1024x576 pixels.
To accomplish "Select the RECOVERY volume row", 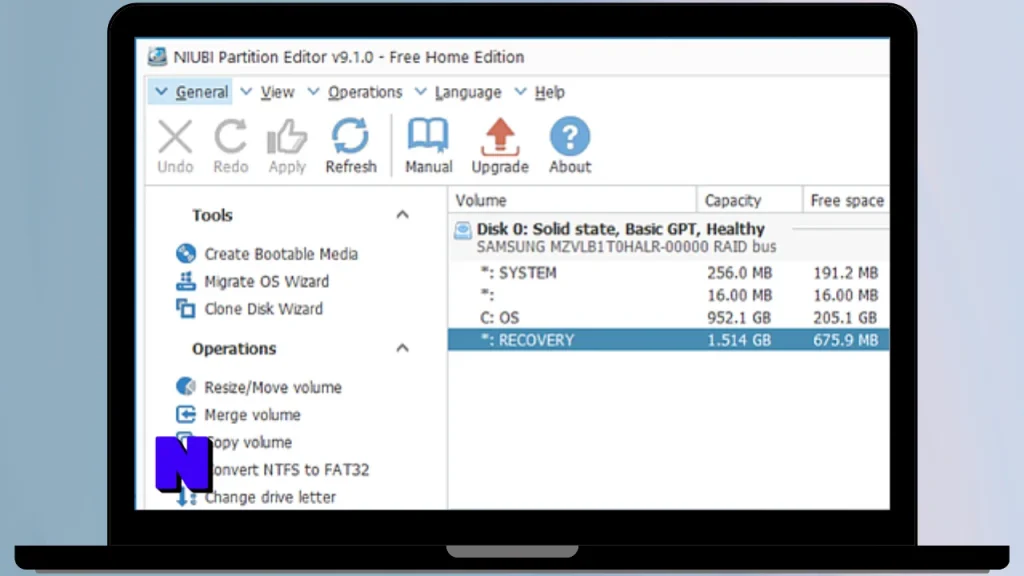I will tap(669, 340).
